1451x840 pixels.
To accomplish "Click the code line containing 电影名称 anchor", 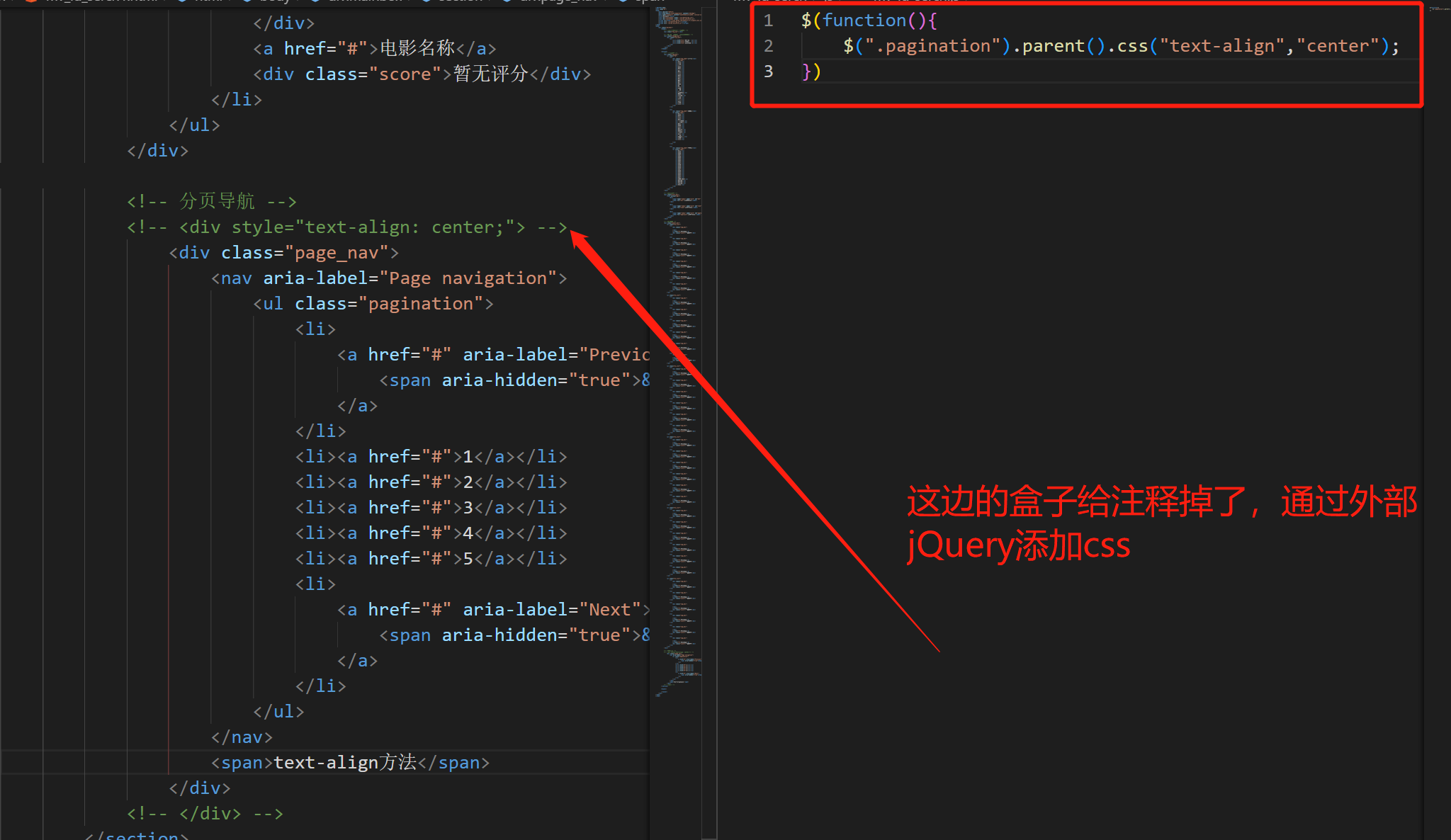I will [375, 48].
